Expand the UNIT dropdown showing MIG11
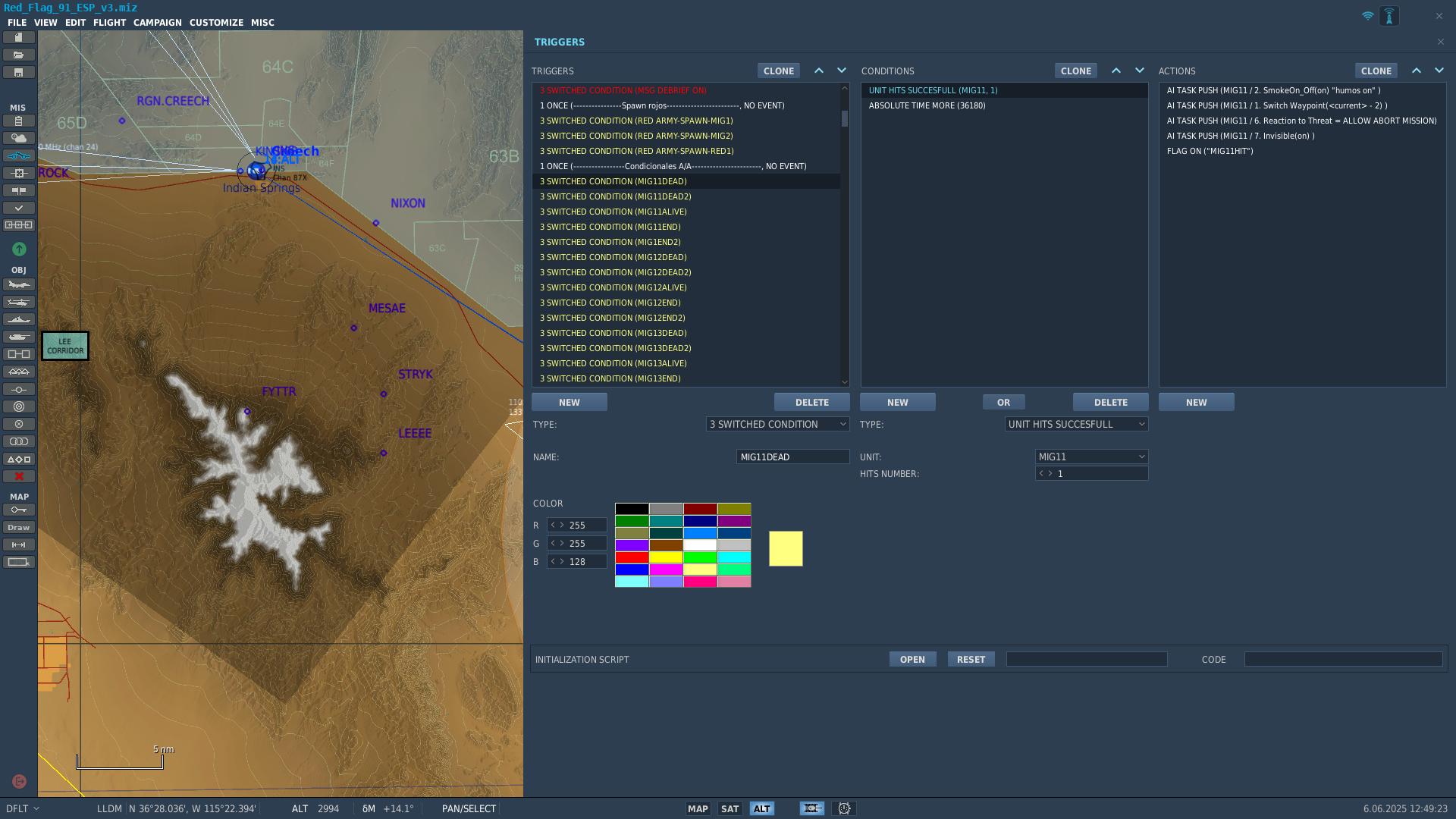 tap(1091, 457)
